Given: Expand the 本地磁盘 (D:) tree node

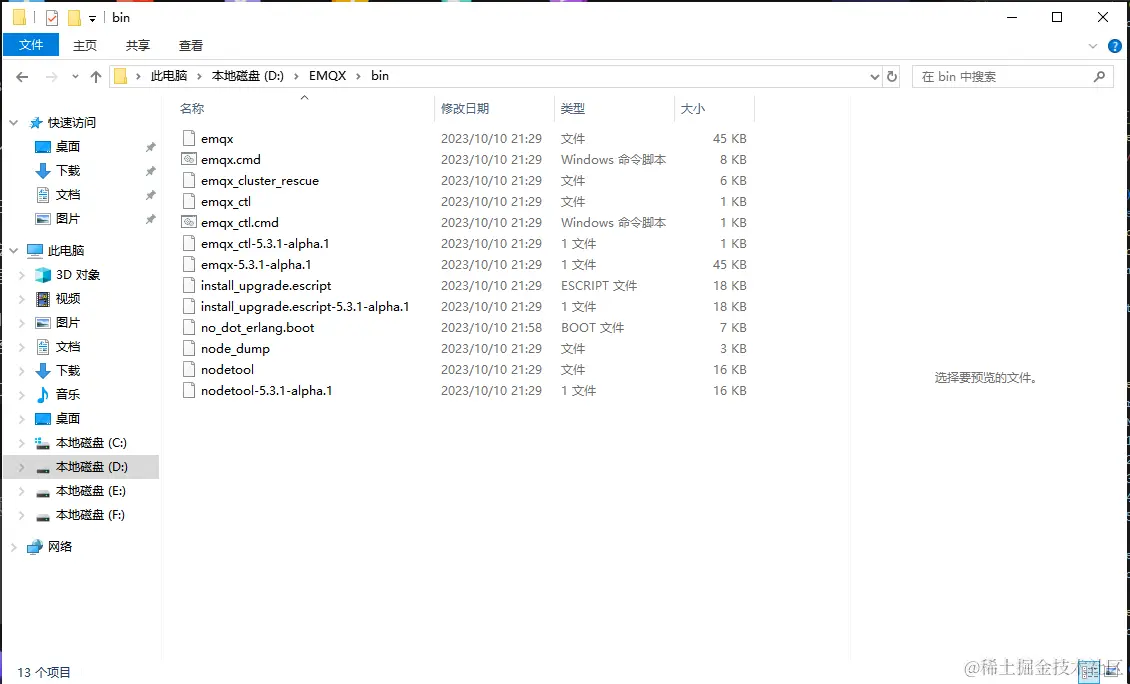Looking at the screenshot, I should pos(22,467).
